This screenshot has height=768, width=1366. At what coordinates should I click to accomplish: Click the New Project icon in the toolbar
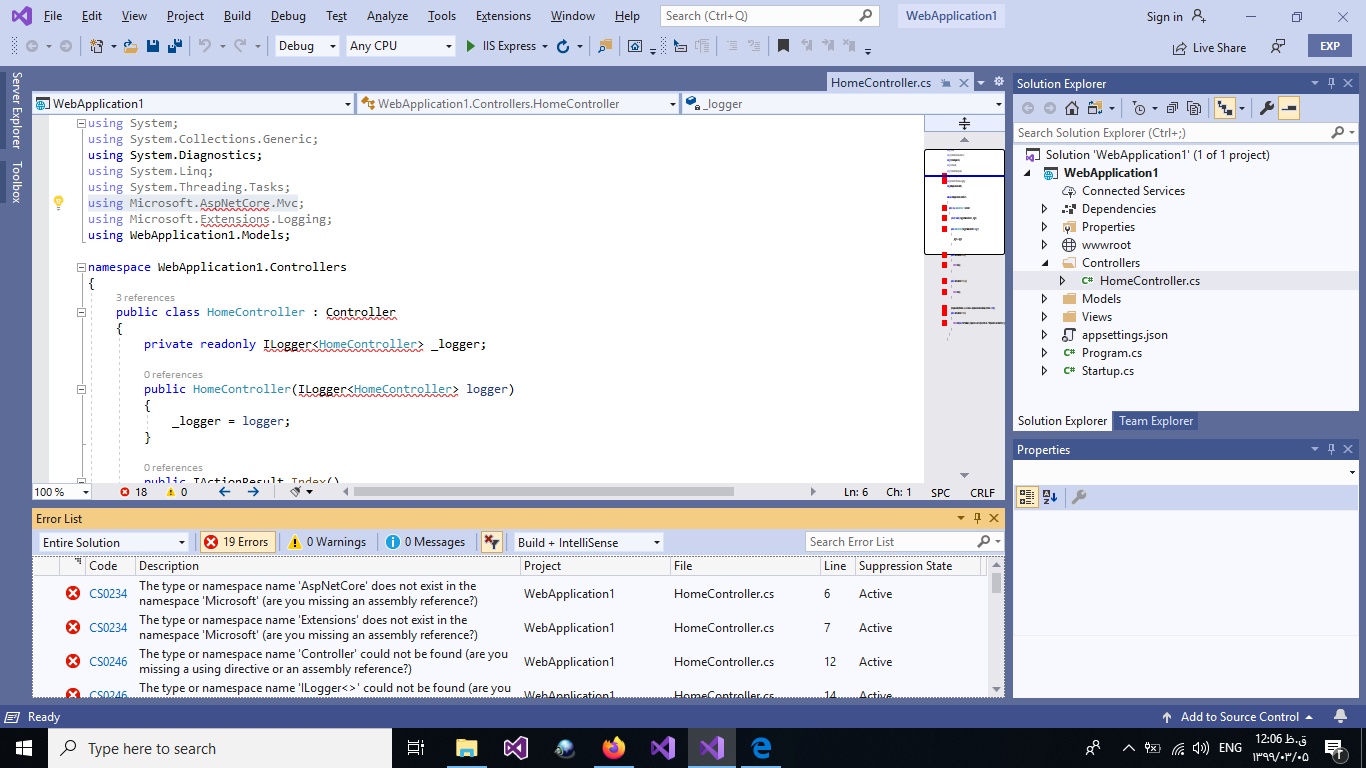tap(97, 46)
